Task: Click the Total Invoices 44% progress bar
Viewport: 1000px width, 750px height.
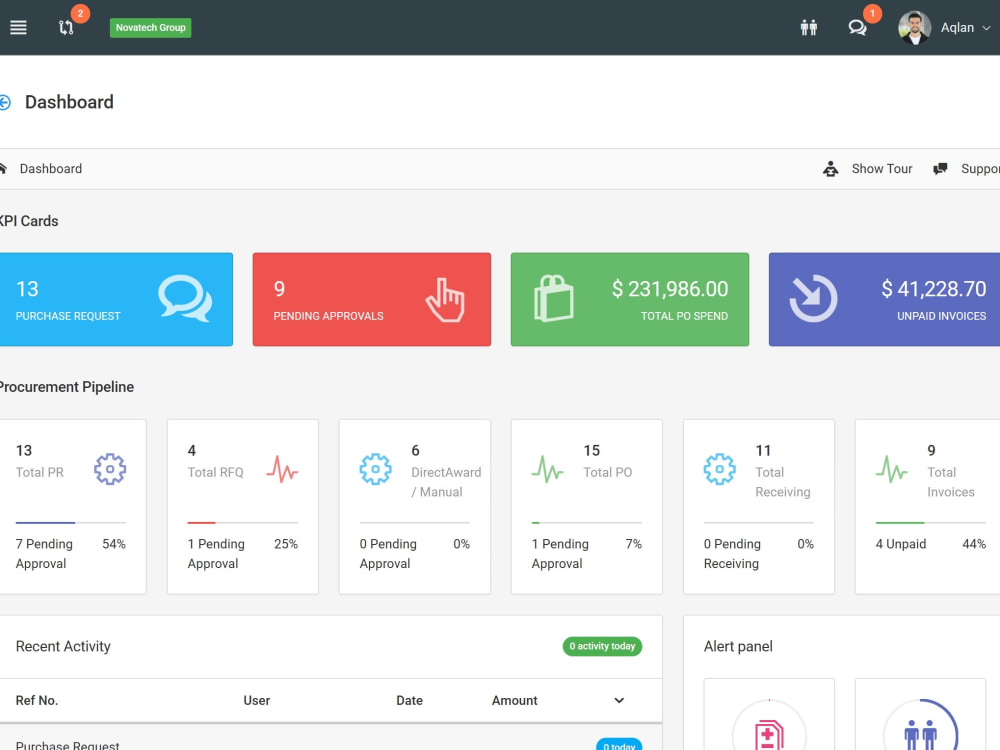Action: pos(930,522)
